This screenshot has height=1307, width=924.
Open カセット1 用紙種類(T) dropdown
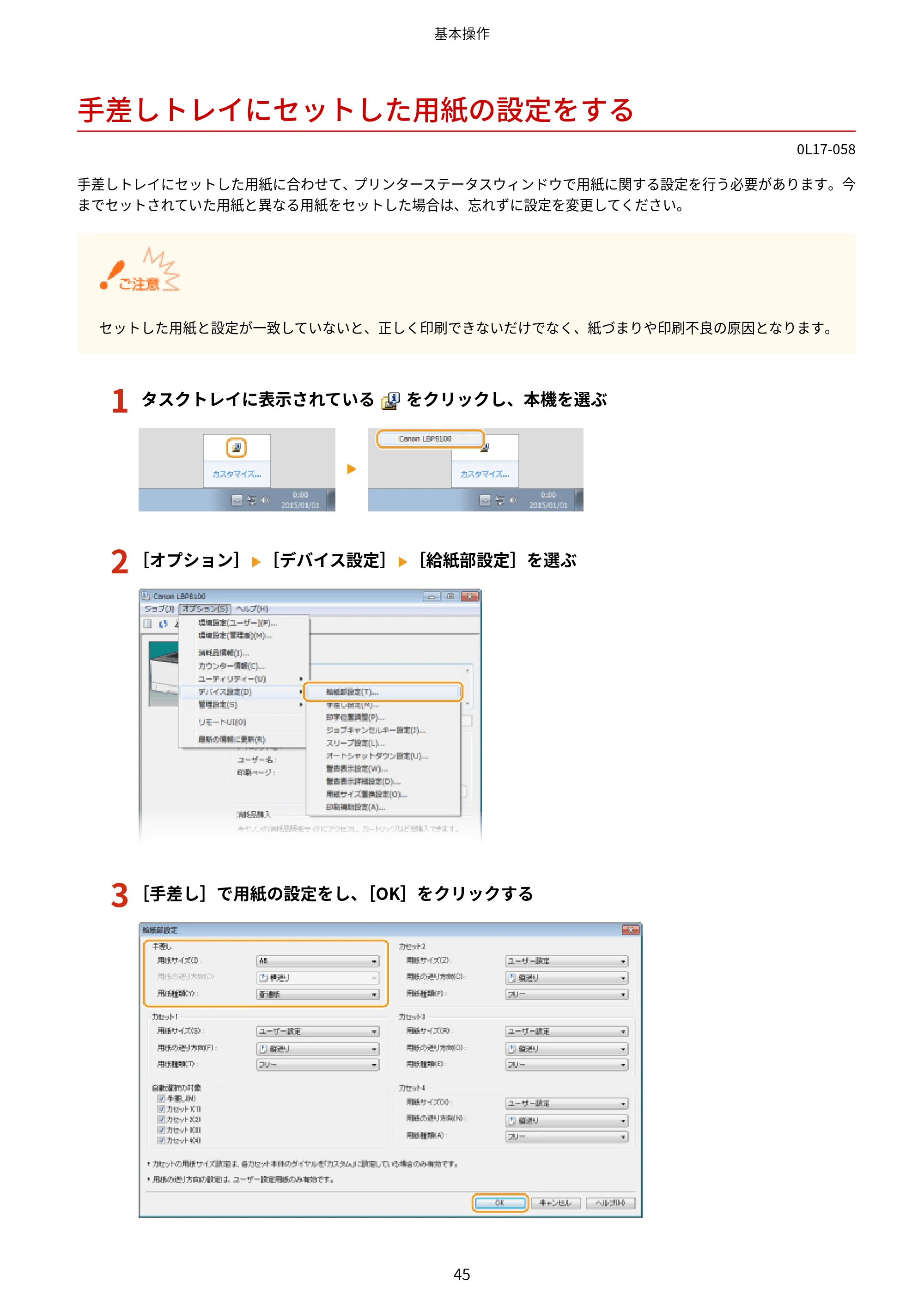pos(318,1064)
